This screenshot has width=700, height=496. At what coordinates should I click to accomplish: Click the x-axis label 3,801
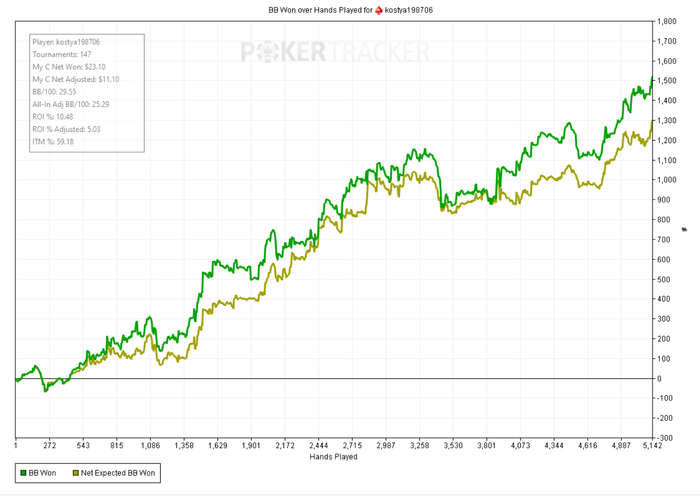click(487, 446)
